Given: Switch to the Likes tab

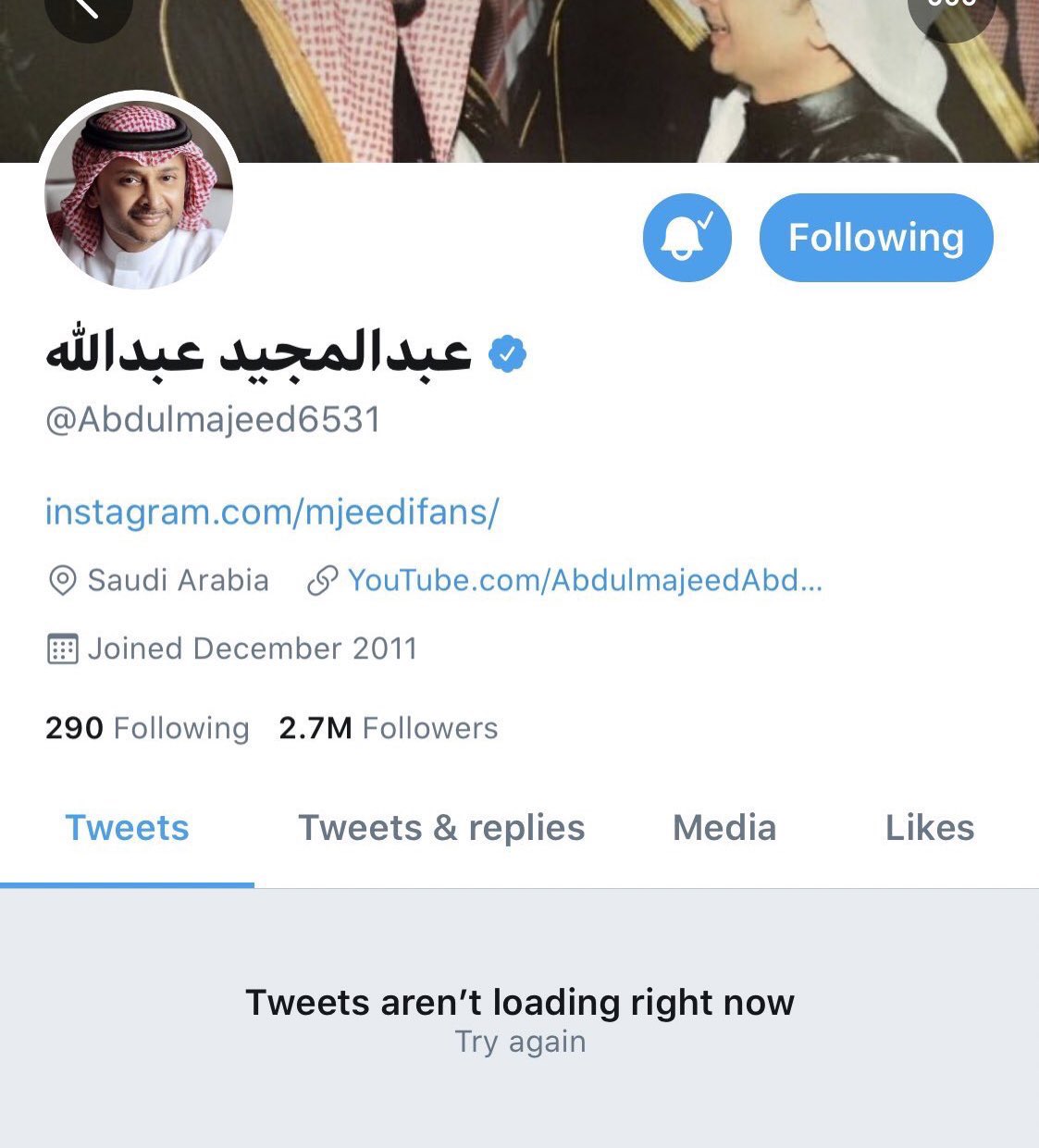Looking at the screenshot, I should pos(930,828).
